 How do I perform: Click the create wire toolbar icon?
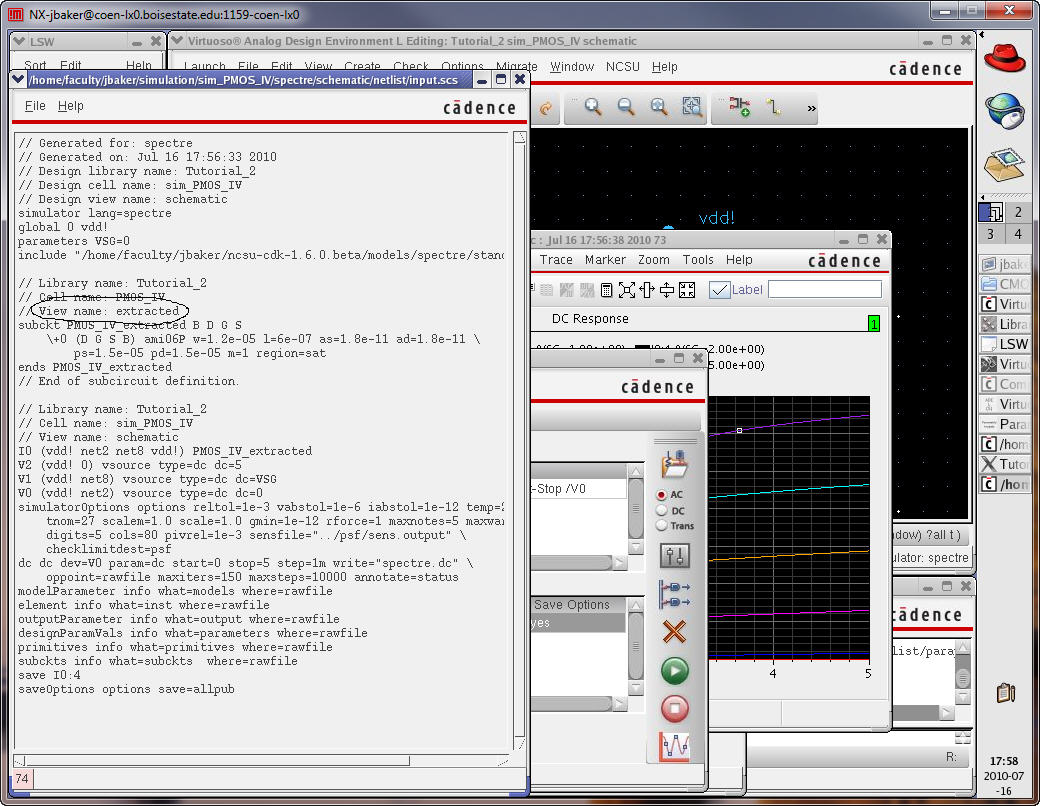coord(773,107)
